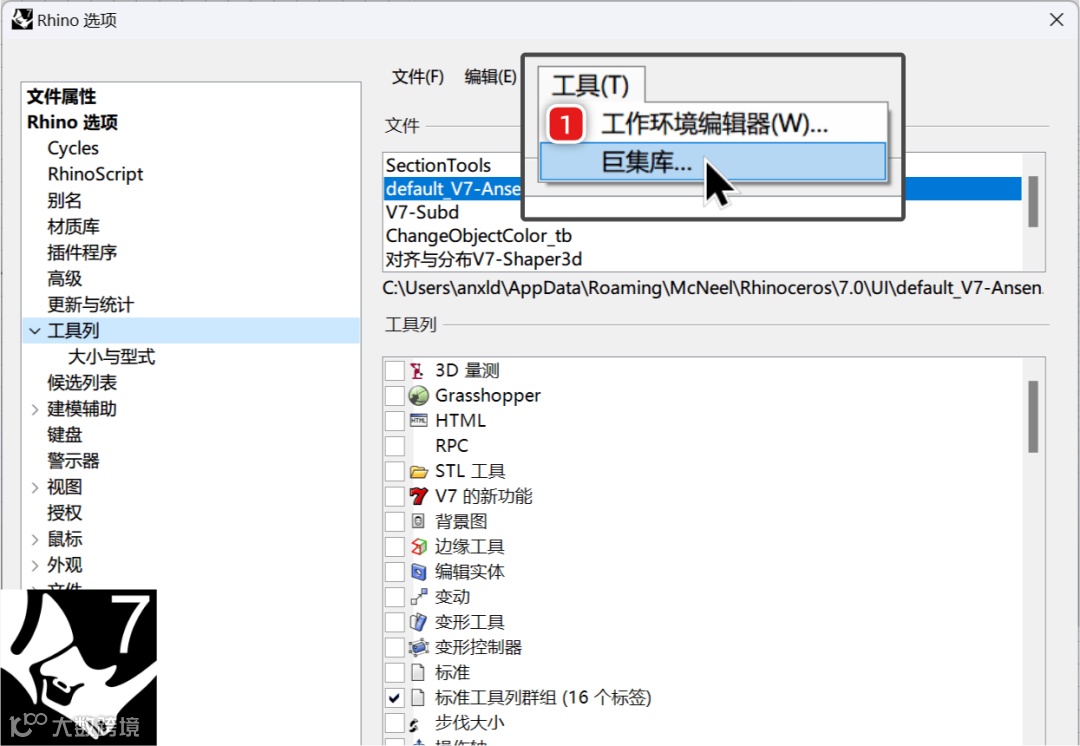The width and height of the screenshot is (1080, 746).
Task: Select ChangeObjectColor_tb file entry
Action: [x=479, y=236]
